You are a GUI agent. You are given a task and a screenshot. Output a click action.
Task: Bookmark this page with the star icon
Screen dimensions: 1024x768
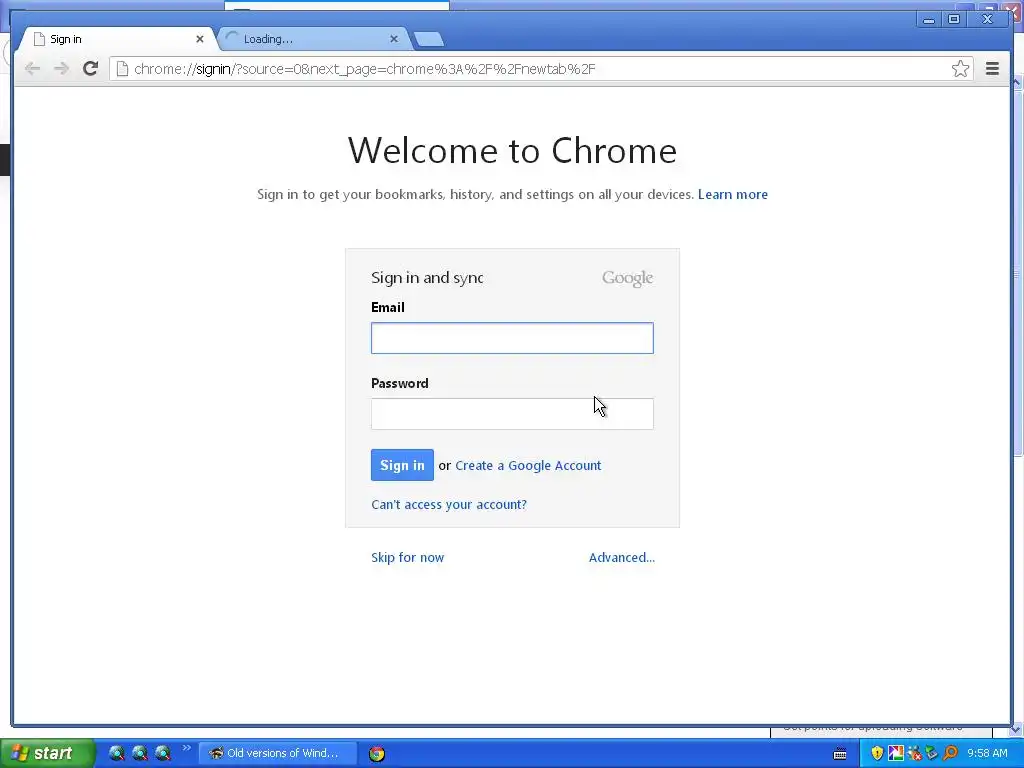pyautogui.click(x=960, y=69)
